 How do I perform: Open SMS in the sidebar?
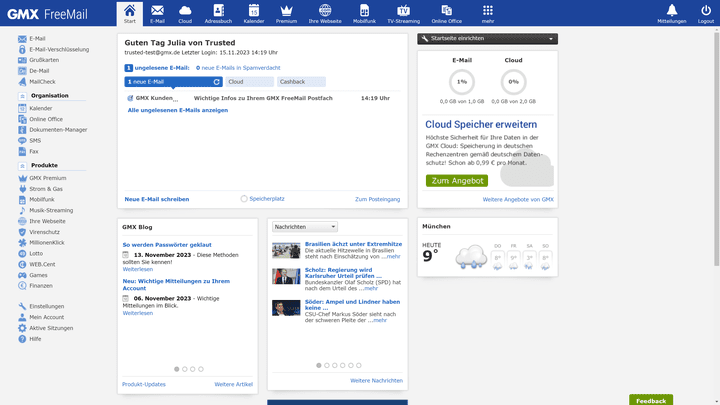tap(29, 141)
